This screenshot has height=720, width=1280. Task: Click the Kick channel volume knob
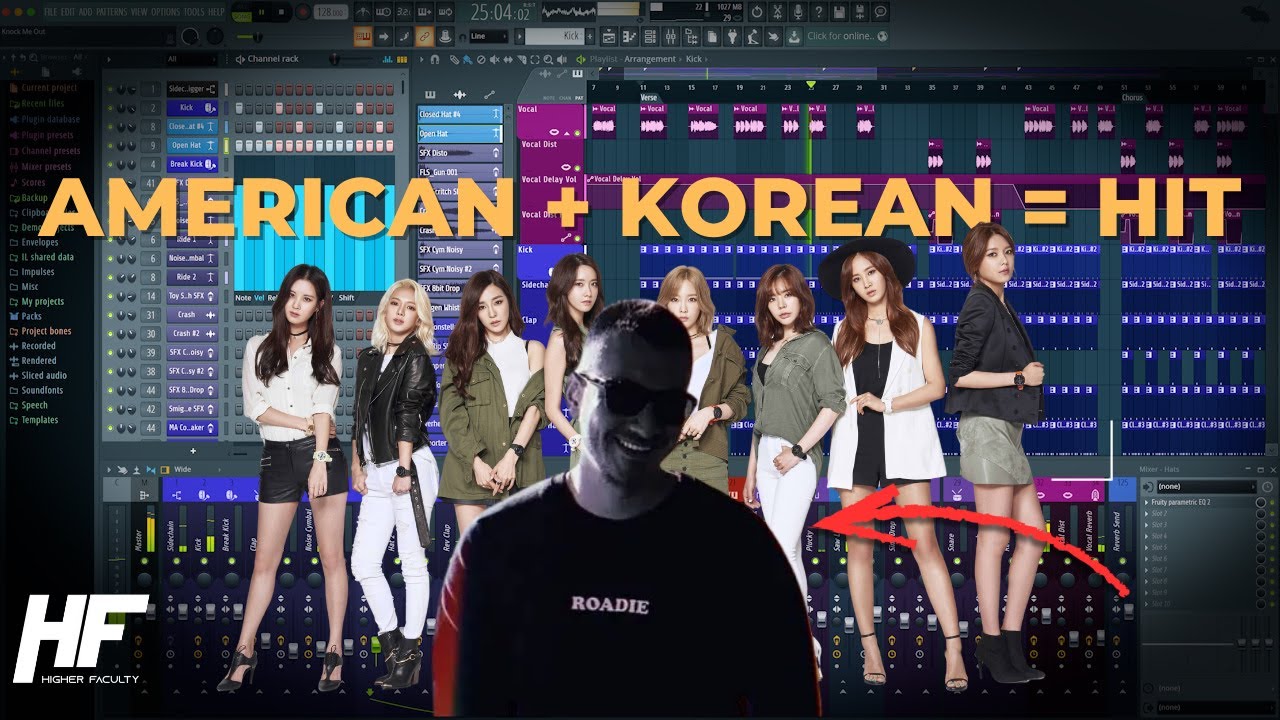click(x=132, y=107)
